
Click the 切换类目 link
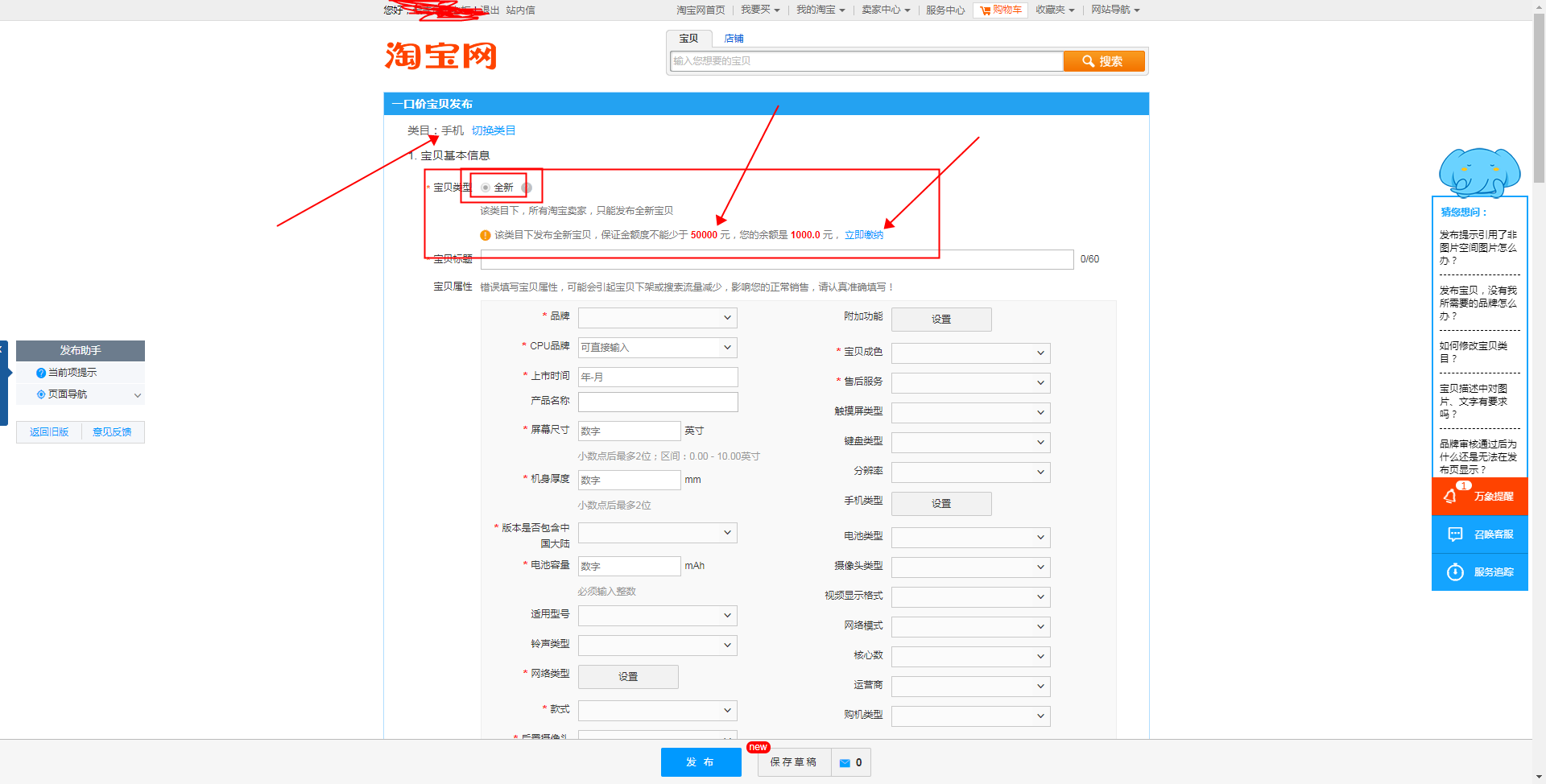pos(494,130)
